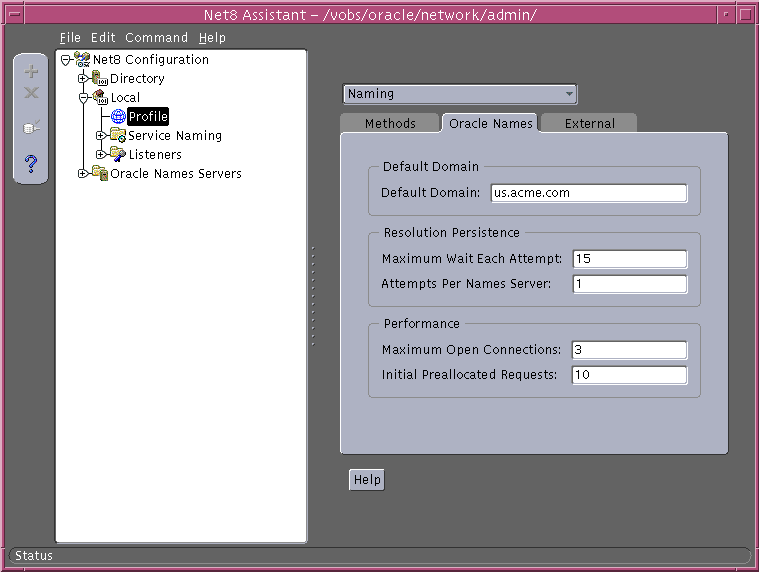Collapse the Local tree node

[x=83, y=98]
